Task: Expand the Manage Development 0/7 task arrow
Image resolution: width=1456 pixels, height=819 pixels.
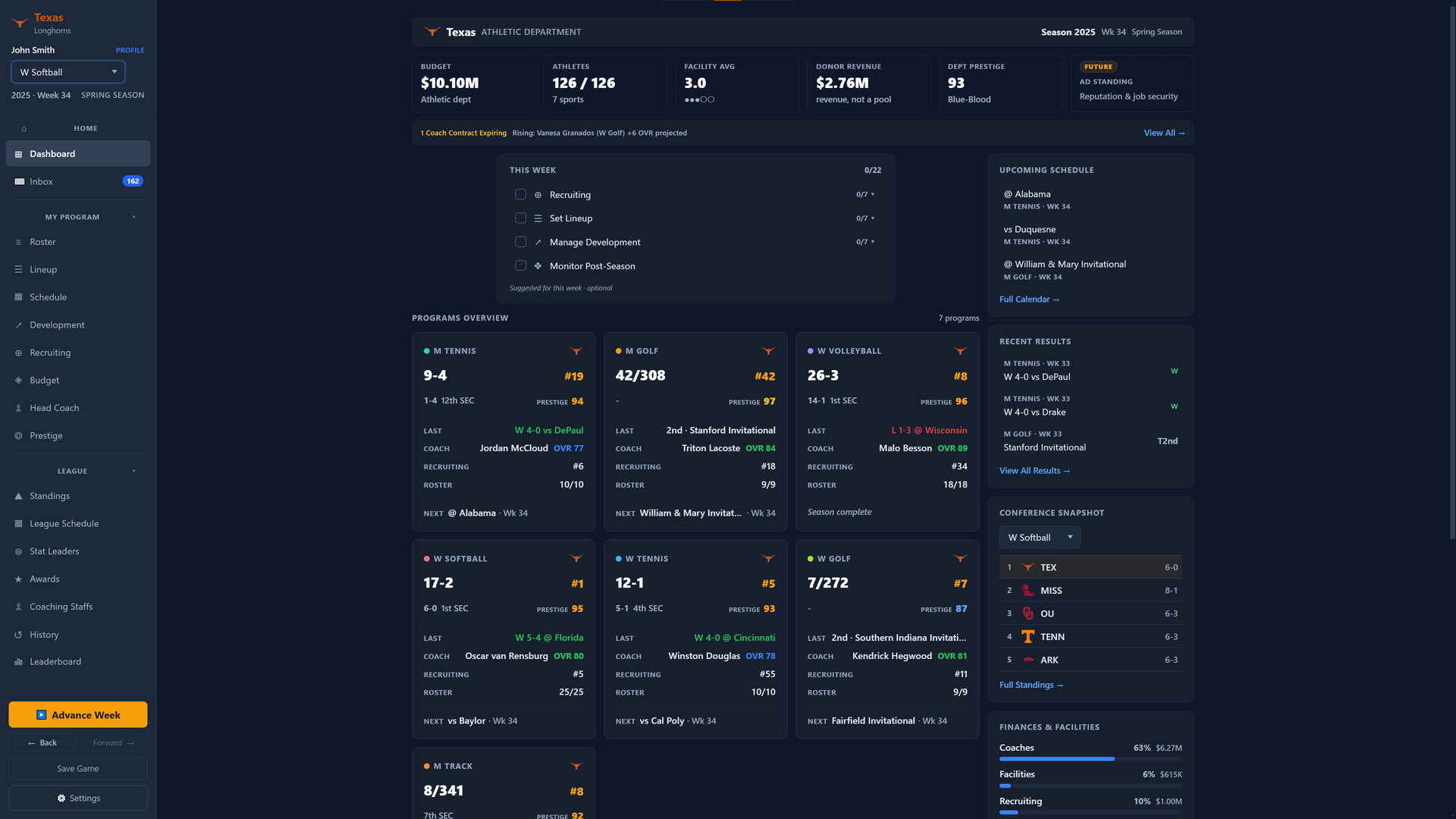Action: 873,242
